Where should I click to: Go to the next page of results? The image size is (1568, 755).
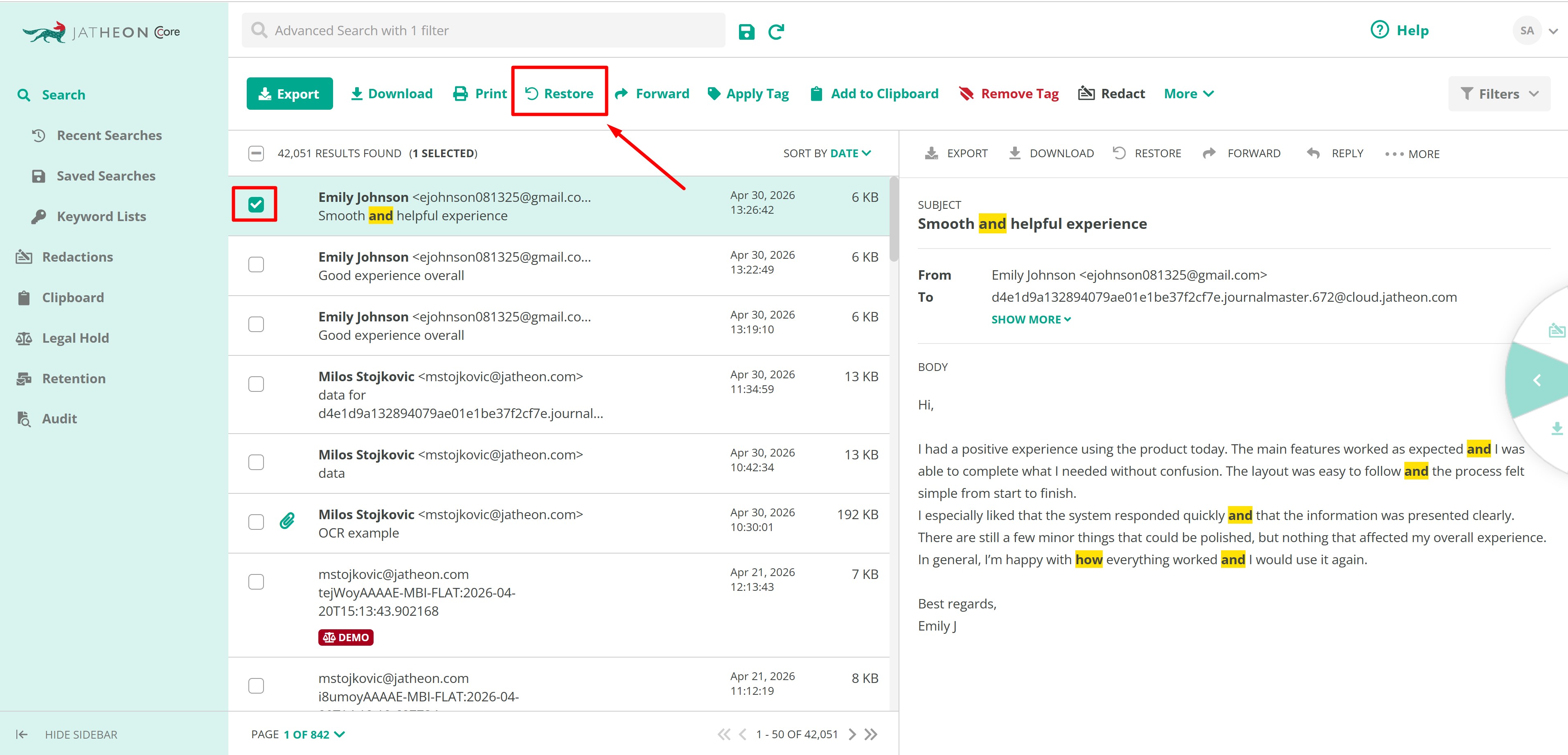(852, 734)
